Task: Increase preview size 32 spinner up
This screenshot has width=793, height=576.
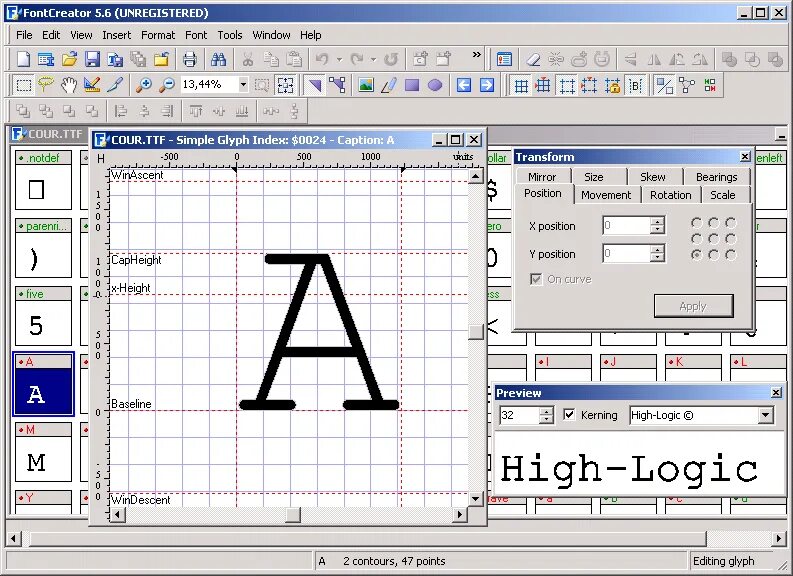Action: [546, 411]
